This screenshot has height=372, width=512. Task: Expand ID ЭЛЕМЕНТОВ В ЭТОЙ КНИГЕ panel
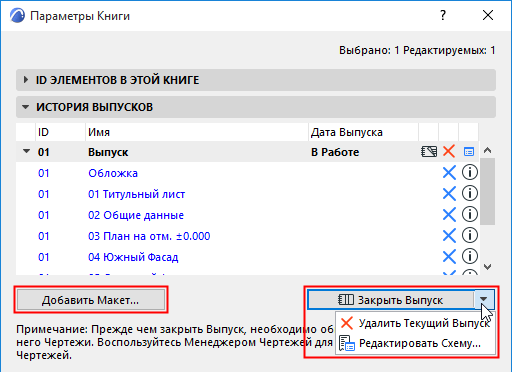25,80
